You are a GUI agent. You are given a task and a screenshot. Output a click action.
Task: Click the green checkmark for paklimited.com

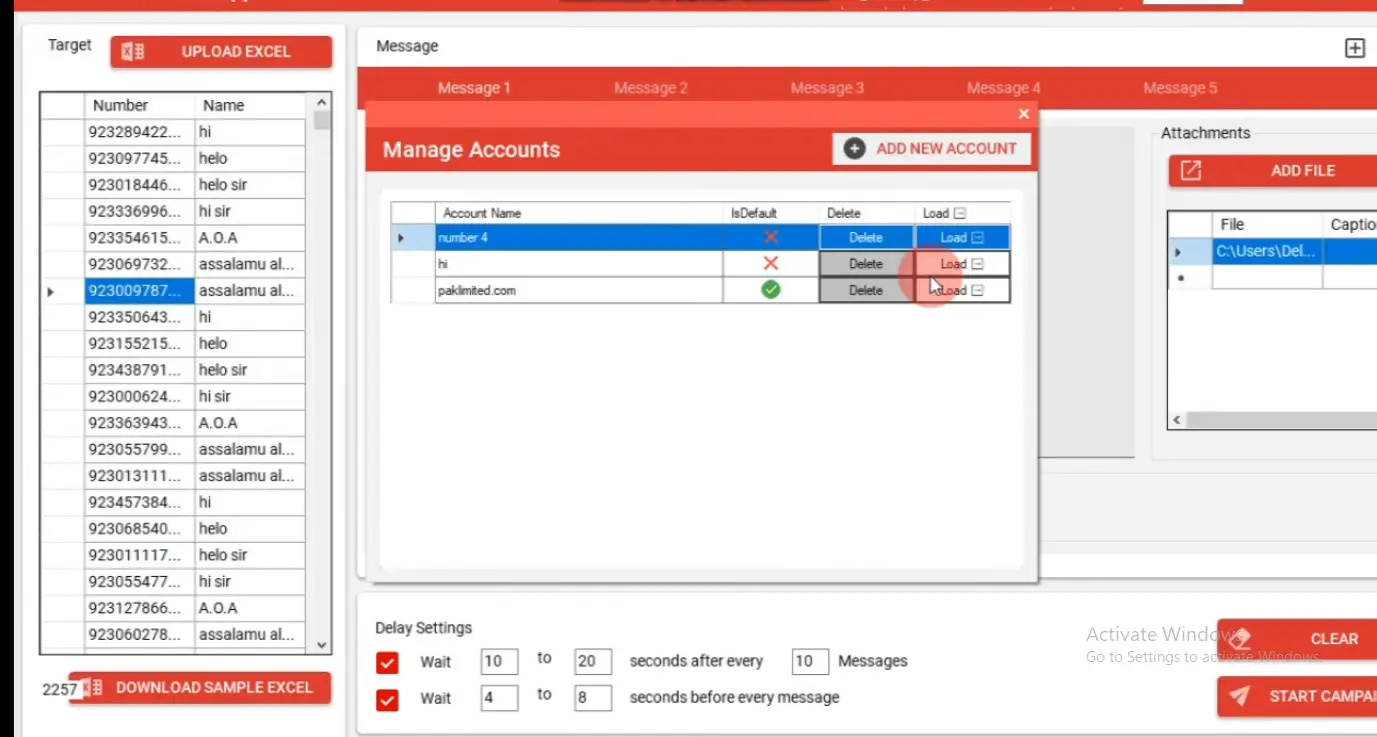pos(770,290)
